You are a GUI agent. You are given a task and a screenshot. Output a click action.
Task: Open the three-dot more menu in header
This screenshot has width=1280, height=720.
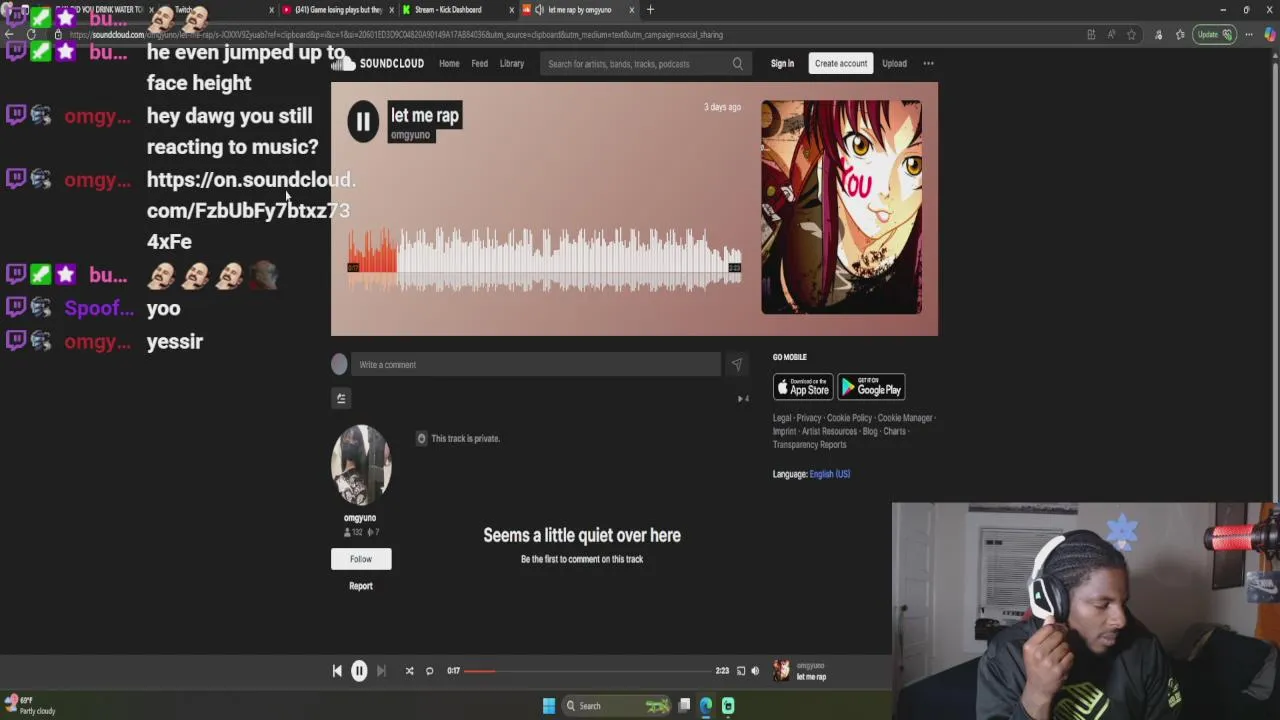pos(928,64)
